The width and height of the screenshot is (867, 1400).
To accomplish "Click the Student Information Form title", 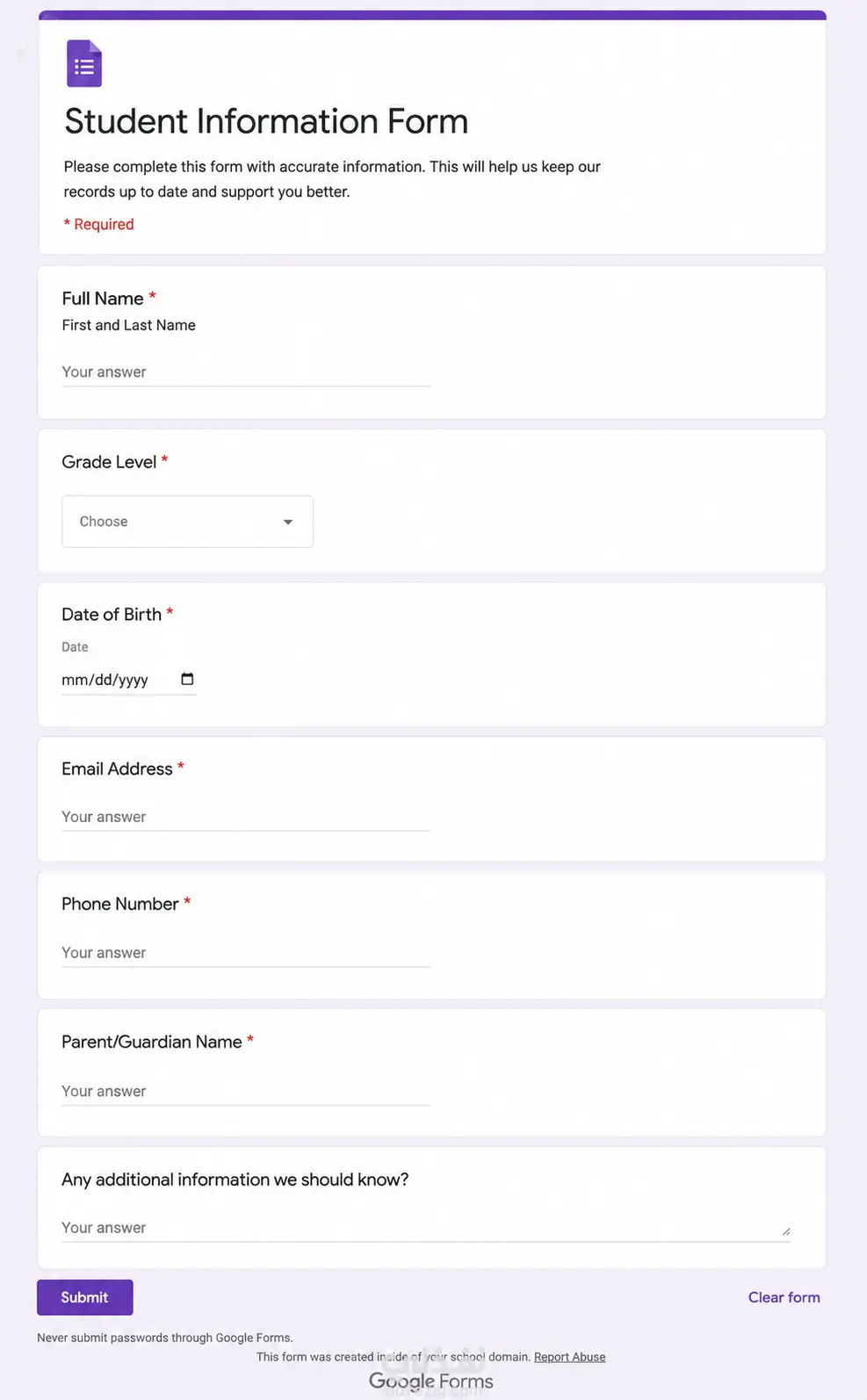I will [x=266, y=121].
